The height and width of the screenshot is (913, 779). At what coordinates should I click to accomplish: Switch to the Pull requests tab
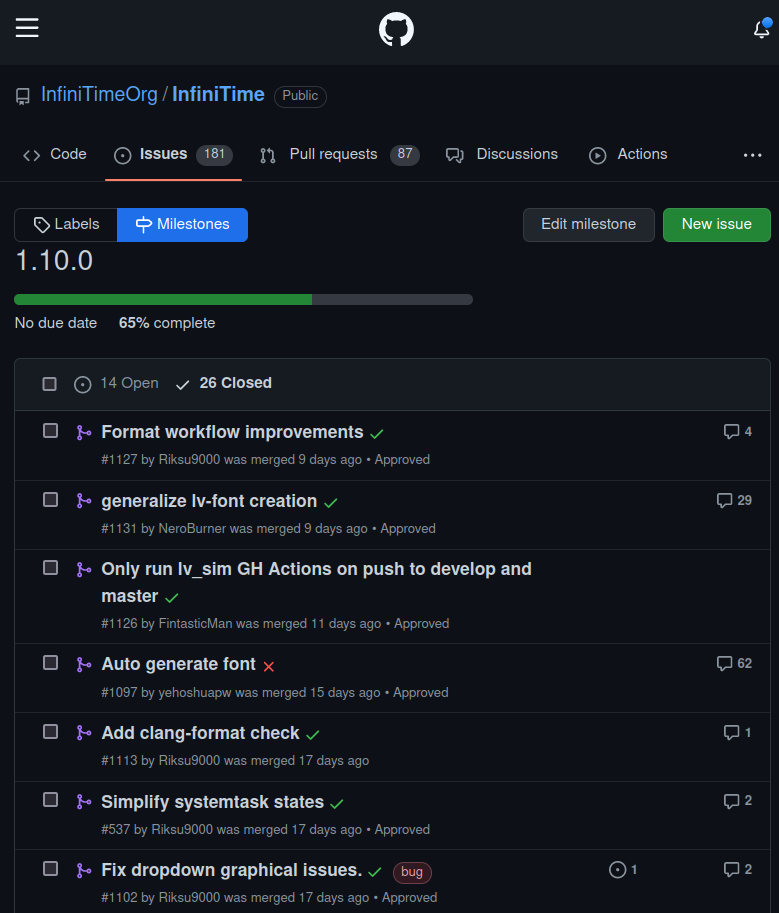click(x=338, y=155)
